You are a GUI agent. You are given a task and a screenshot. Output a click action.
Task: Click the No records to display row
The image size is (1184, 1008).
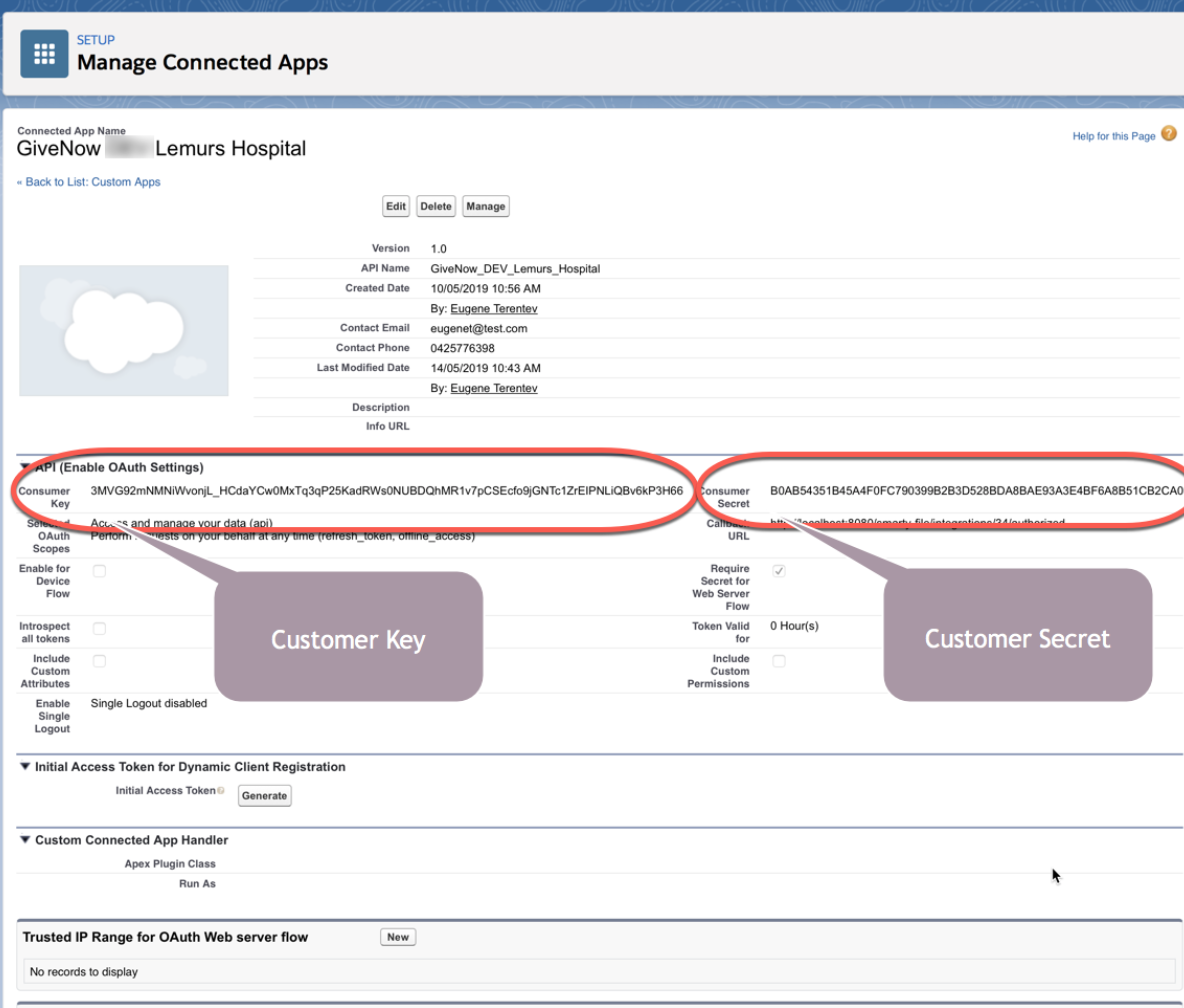[x=600, y=972]
